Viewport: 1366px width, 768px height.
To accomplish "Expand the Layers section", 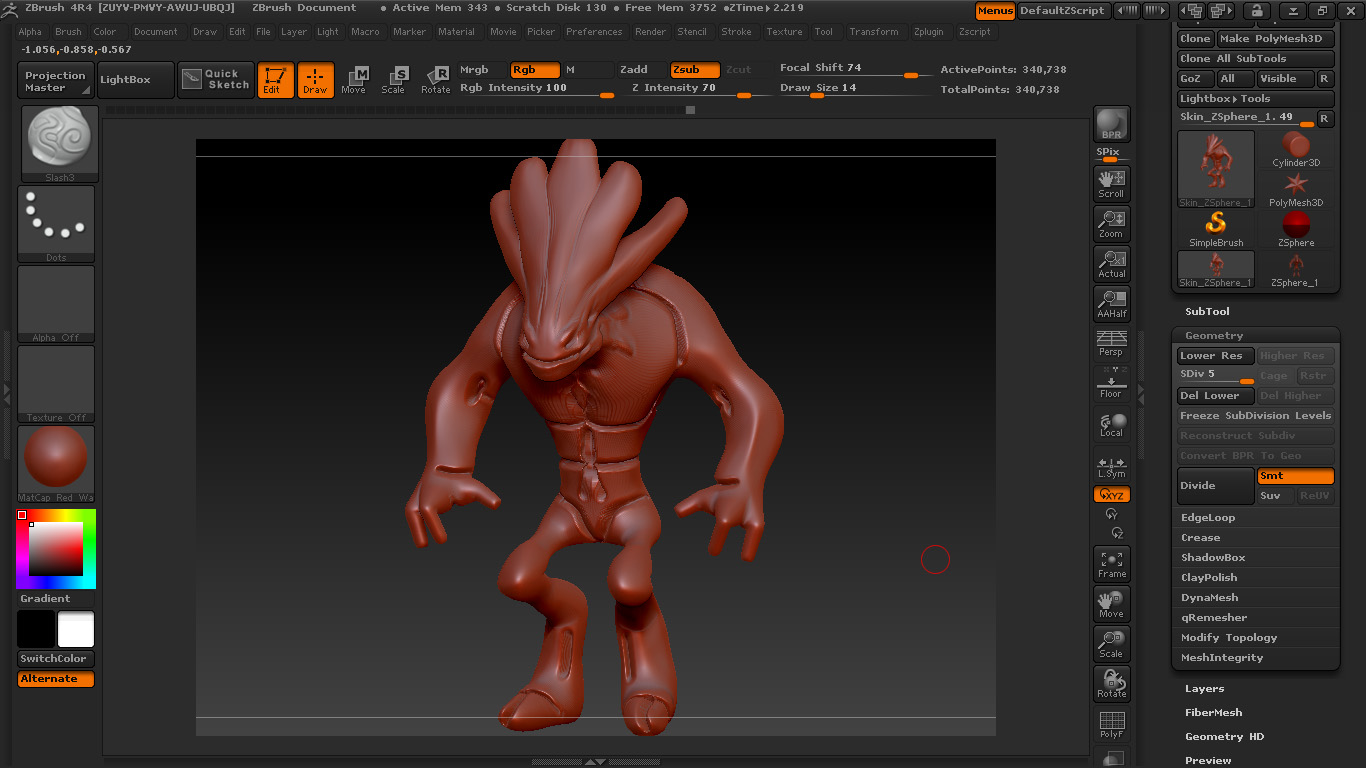I will click(x=1204, y=689).
